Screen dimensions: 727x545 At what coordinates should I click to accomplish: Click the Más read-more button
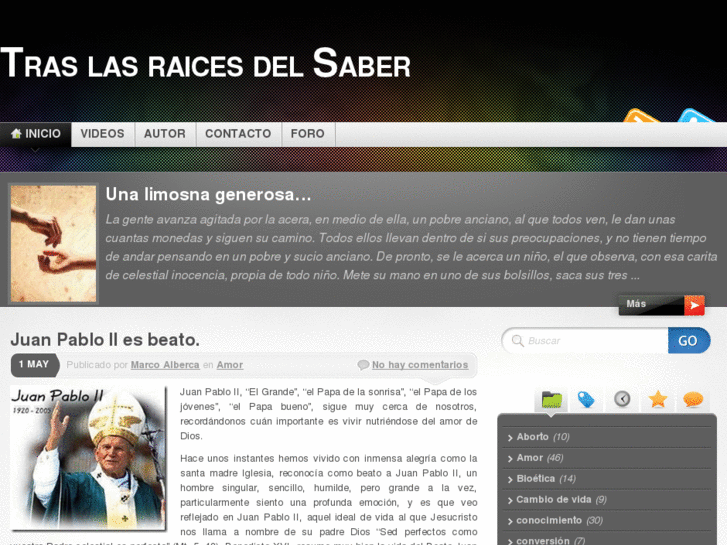(x=662, y=305)
